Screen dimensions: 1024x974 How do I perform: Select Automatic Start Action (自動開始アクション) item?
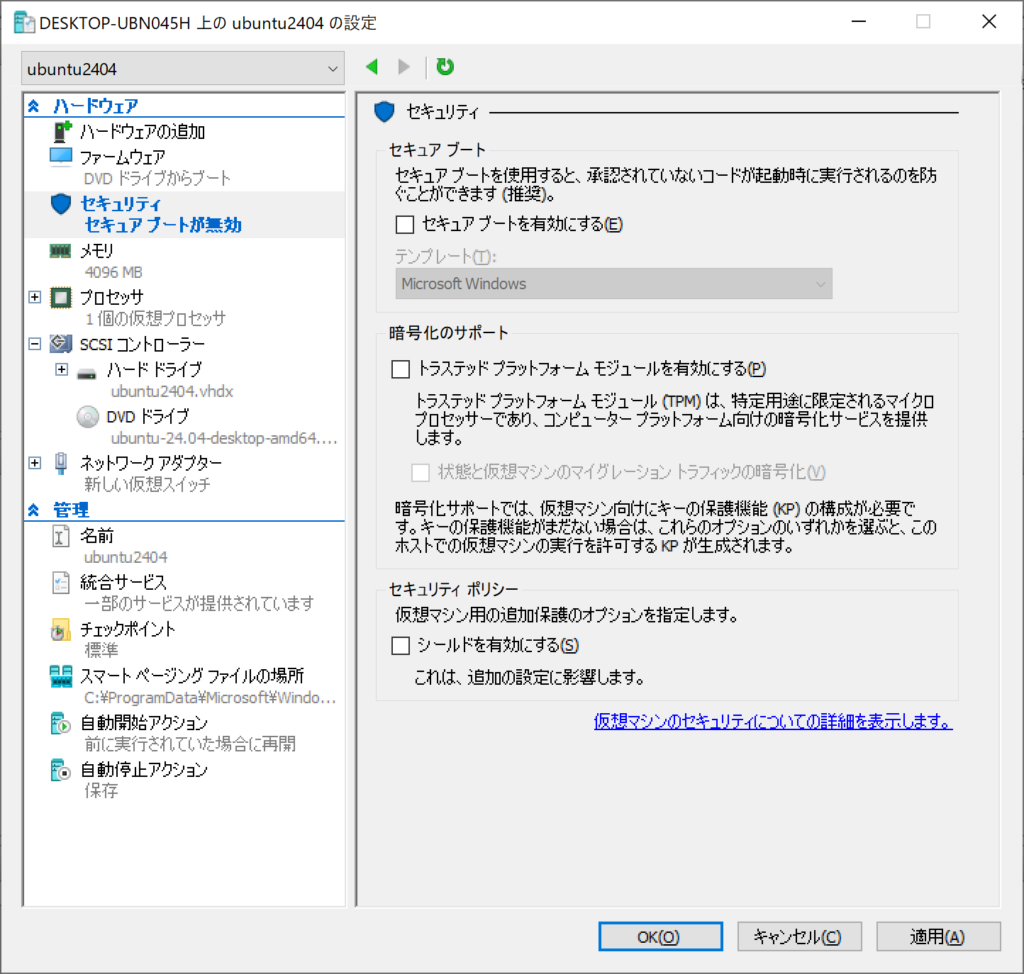tap(143, 723)
